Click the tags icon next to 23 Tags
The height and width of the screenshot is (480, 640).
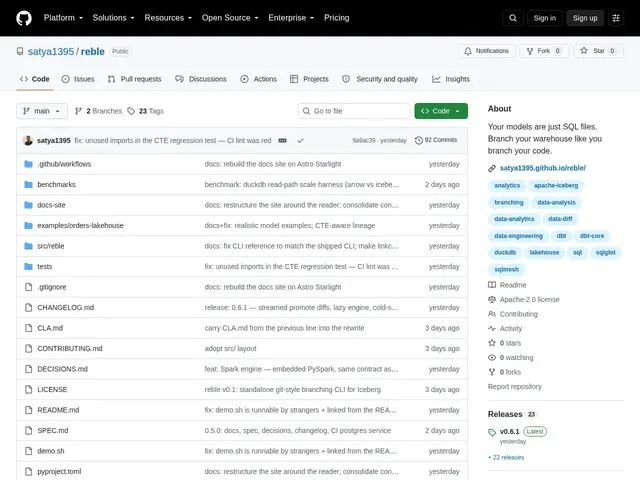(131, 111)
